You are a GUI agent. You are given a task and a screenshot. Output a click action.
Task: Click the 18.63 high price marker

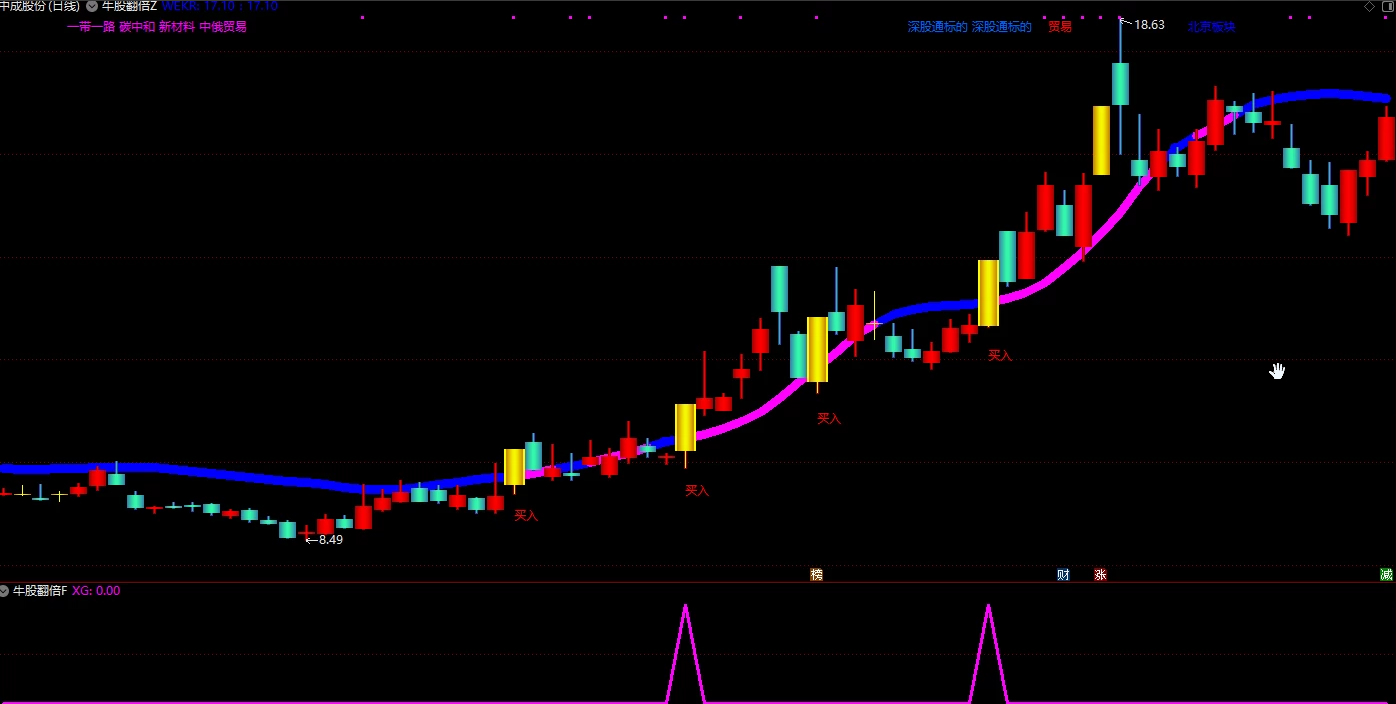(1148, 25)
